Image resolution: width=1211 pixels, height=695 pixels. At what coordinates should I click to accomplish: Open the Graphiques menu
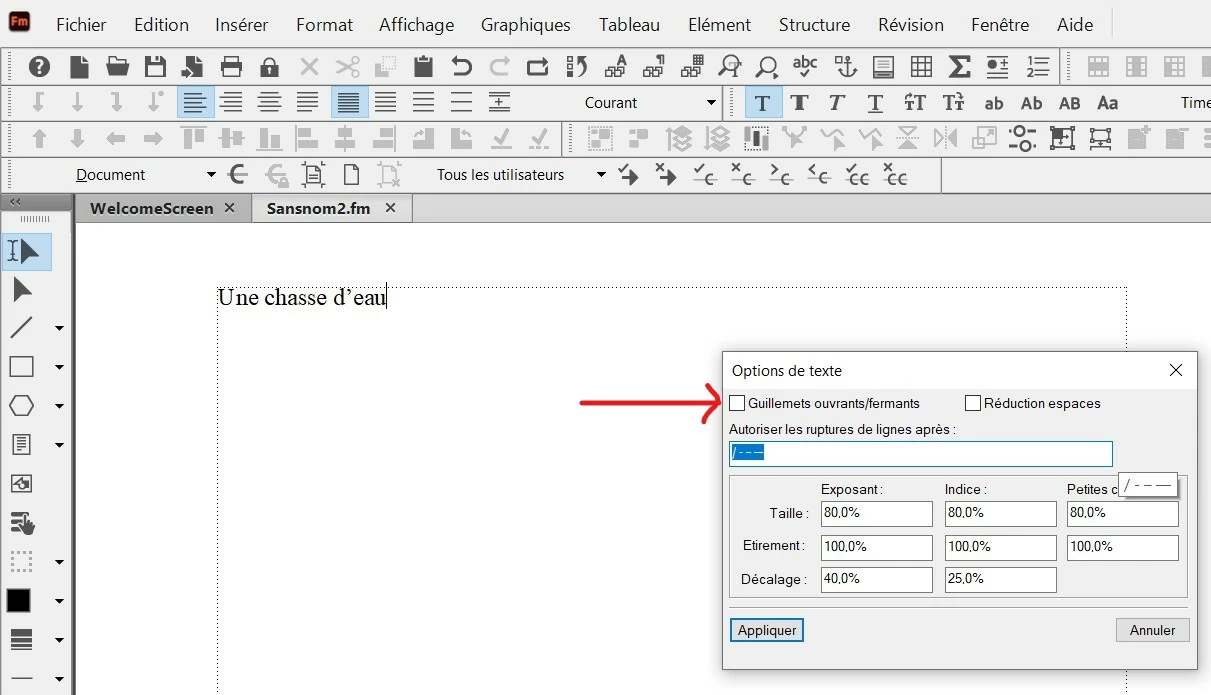point(525,24)
